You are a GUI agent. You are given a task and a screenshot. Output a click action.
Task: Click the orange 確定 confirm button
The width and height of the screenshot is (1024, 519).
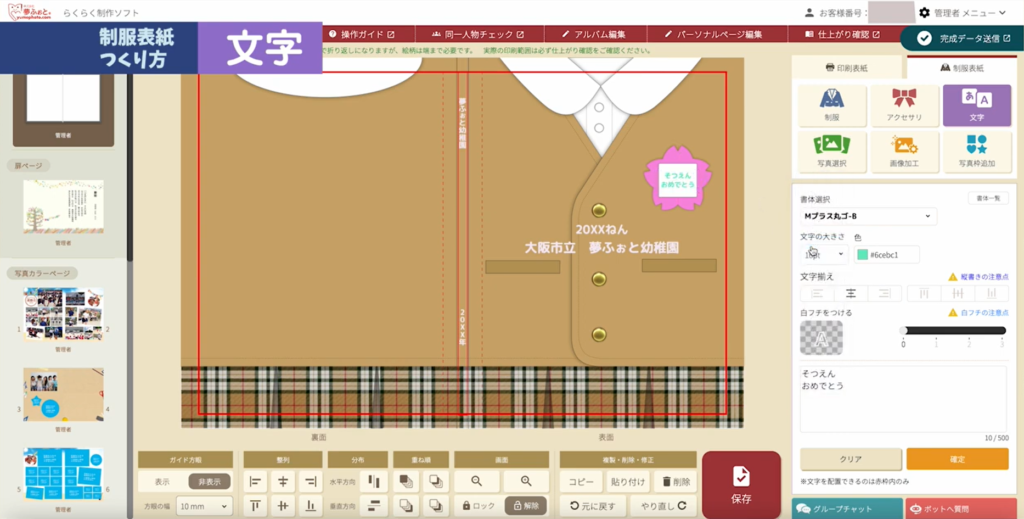click(x=957, y=459)
